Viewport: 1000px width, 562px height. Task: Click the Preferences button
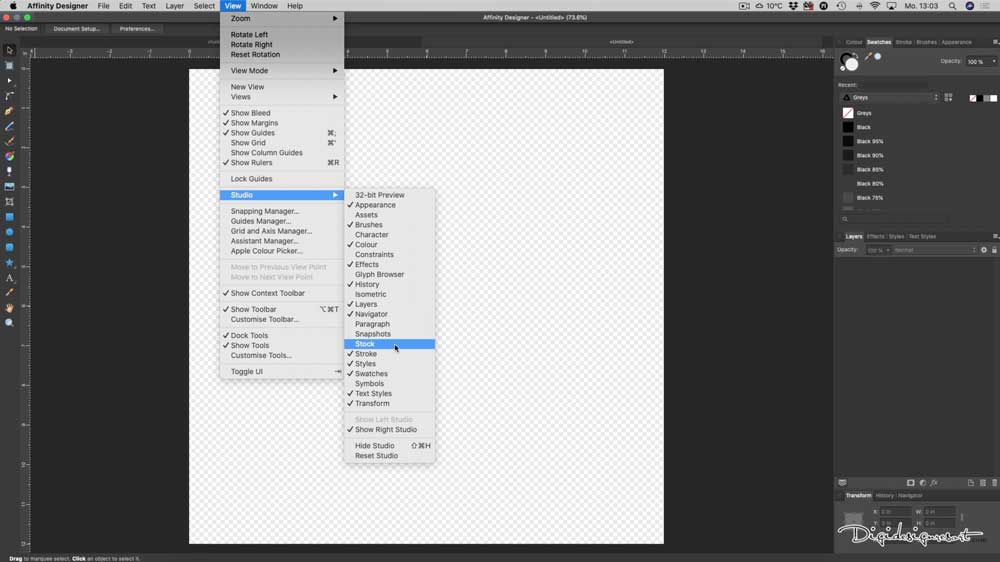coord(136,29)
